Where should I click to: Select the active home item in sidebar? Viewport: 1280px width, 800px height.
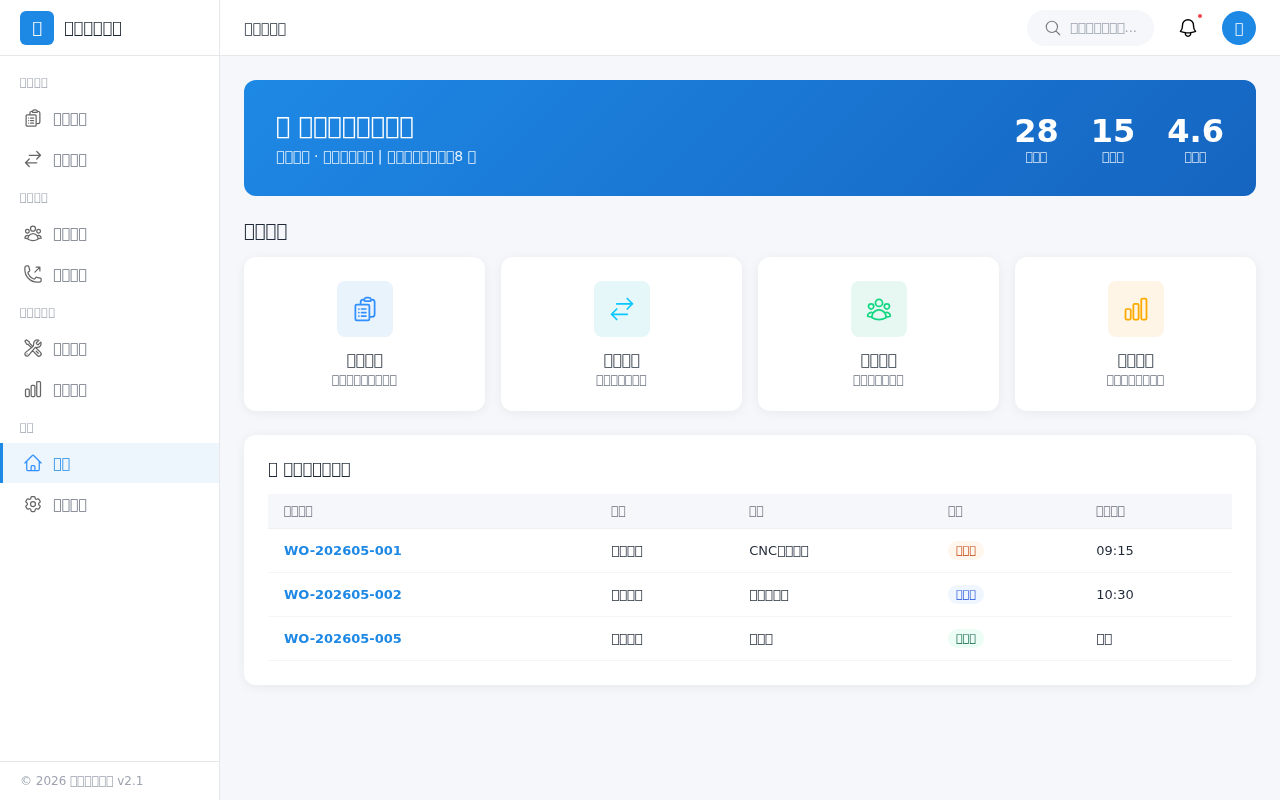[x=109, y=463]
